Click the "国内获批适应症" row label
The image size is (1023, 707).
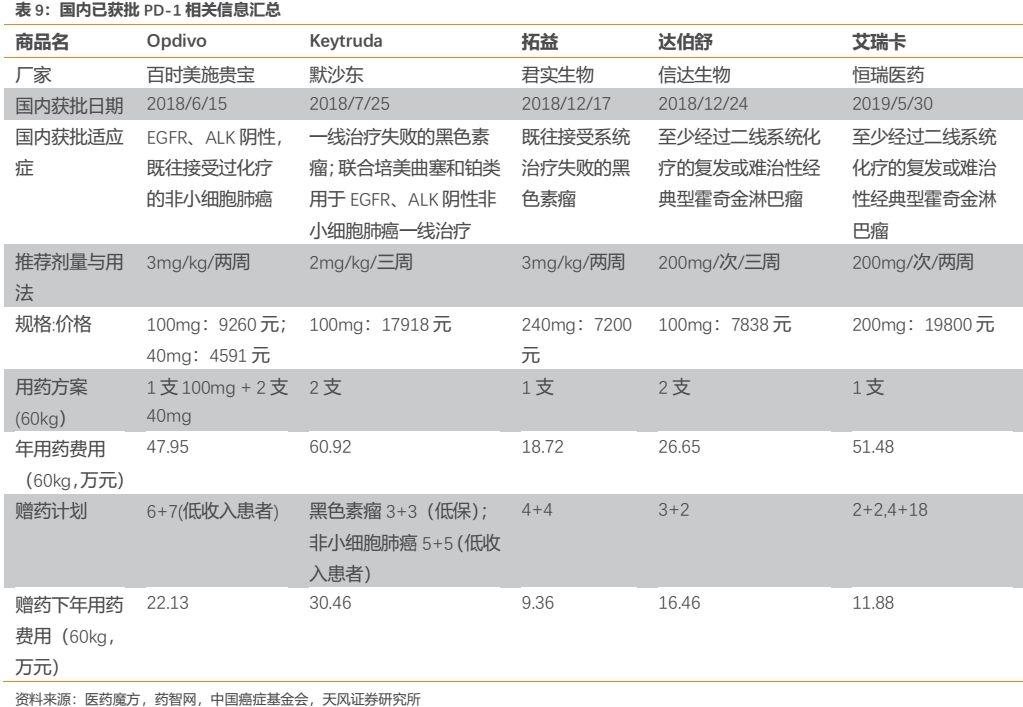[x=69, y=152]
